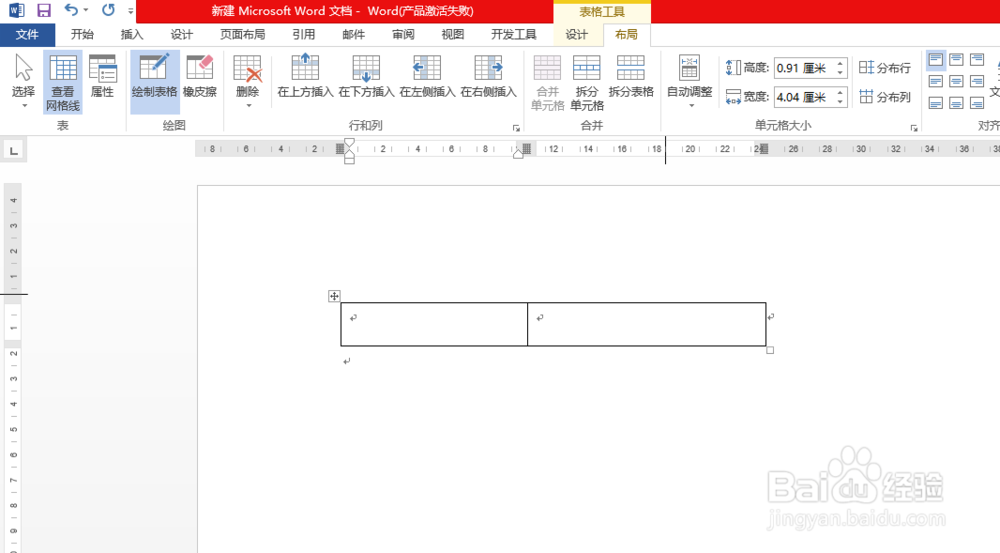The image size is (1000, 553).
Task: Open table 属性 properties
Action: 103,77
